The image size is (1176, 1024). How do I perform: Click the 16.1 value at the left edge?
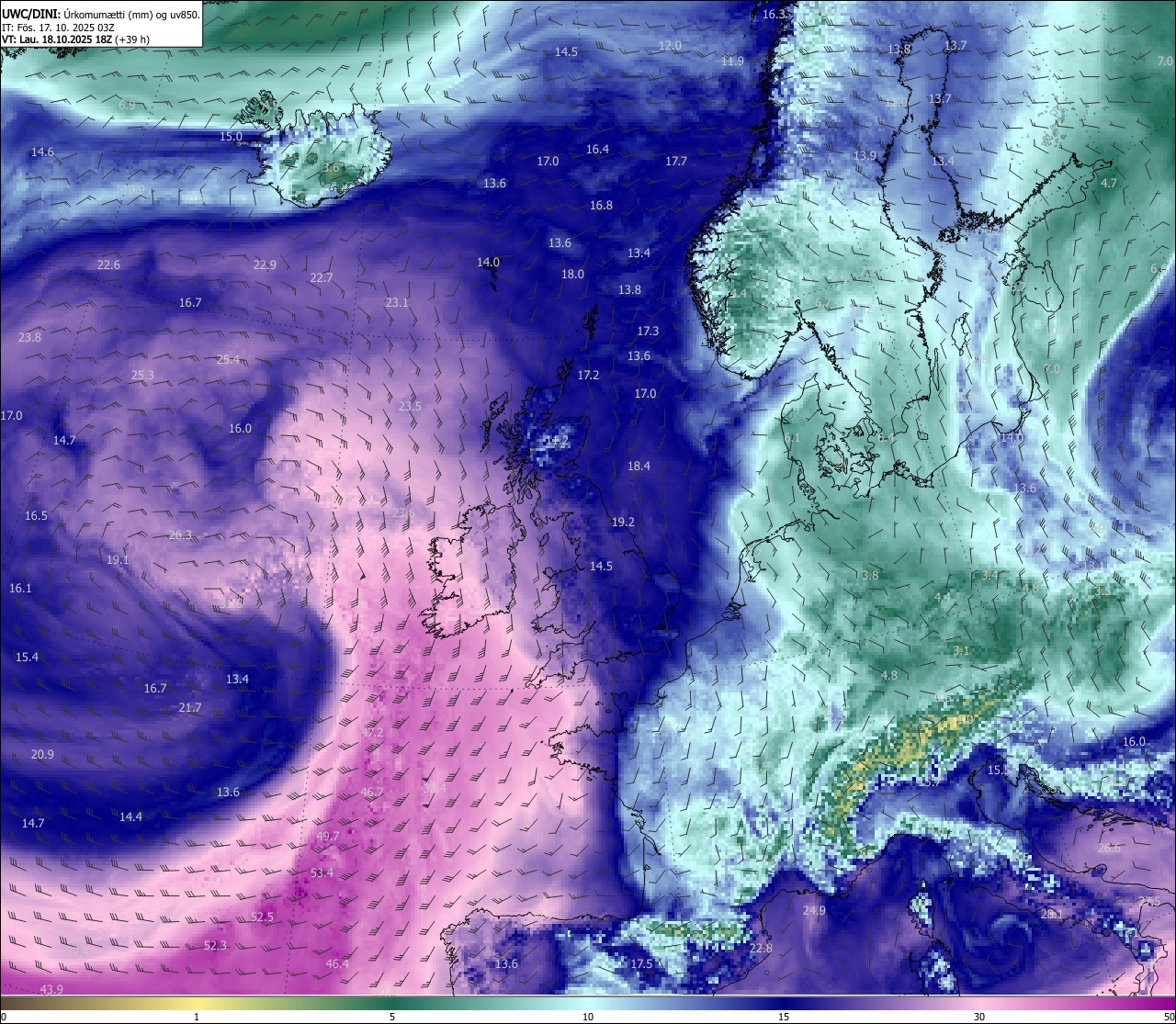click(20, 588)
